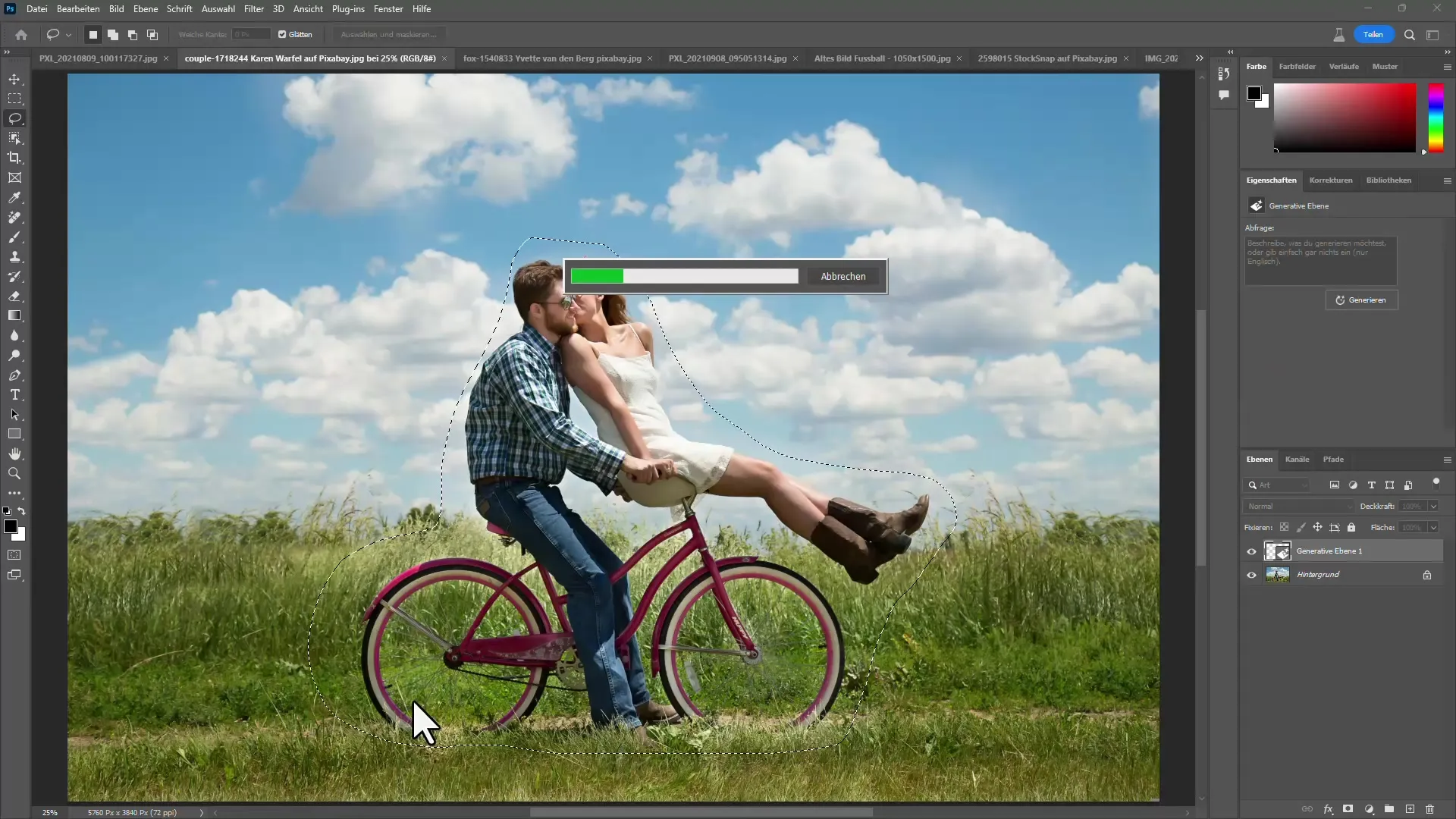Toggle lock on Hintergrund layer
The height and width of the screenshot is (819, 1456).
(1427, 574)
